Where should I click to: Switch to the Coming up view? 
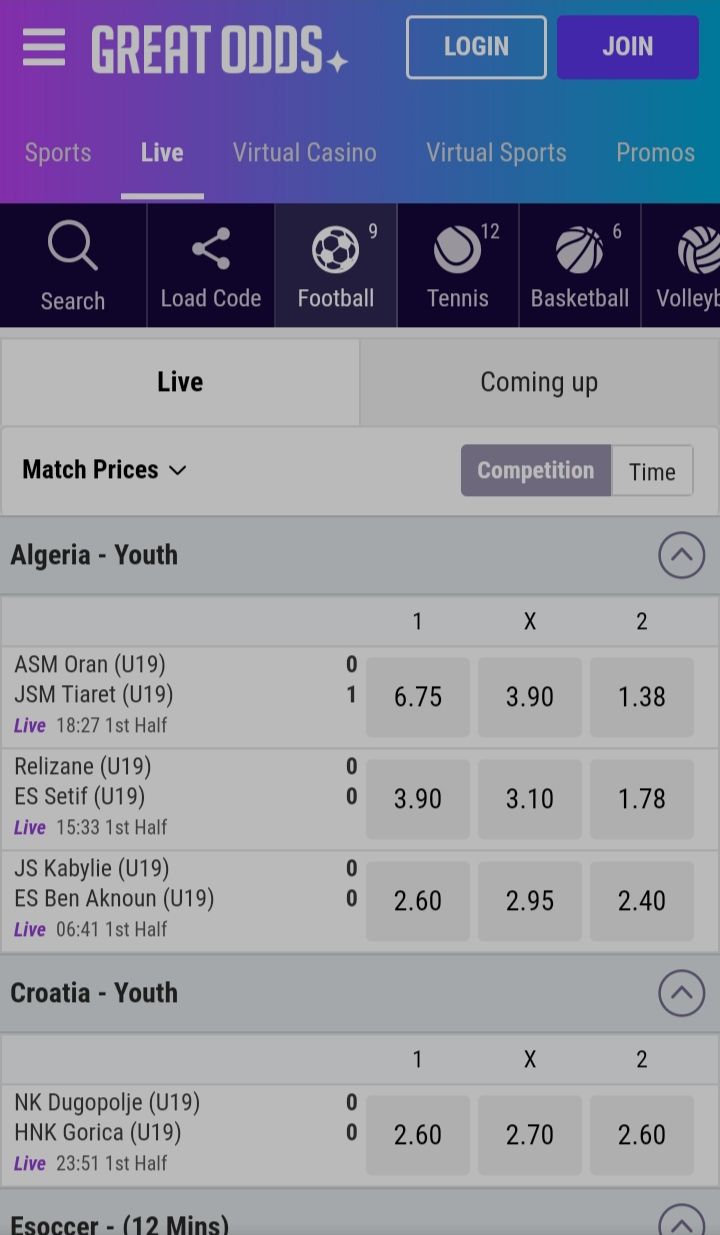pyautogui.click(x=539, y=382)
